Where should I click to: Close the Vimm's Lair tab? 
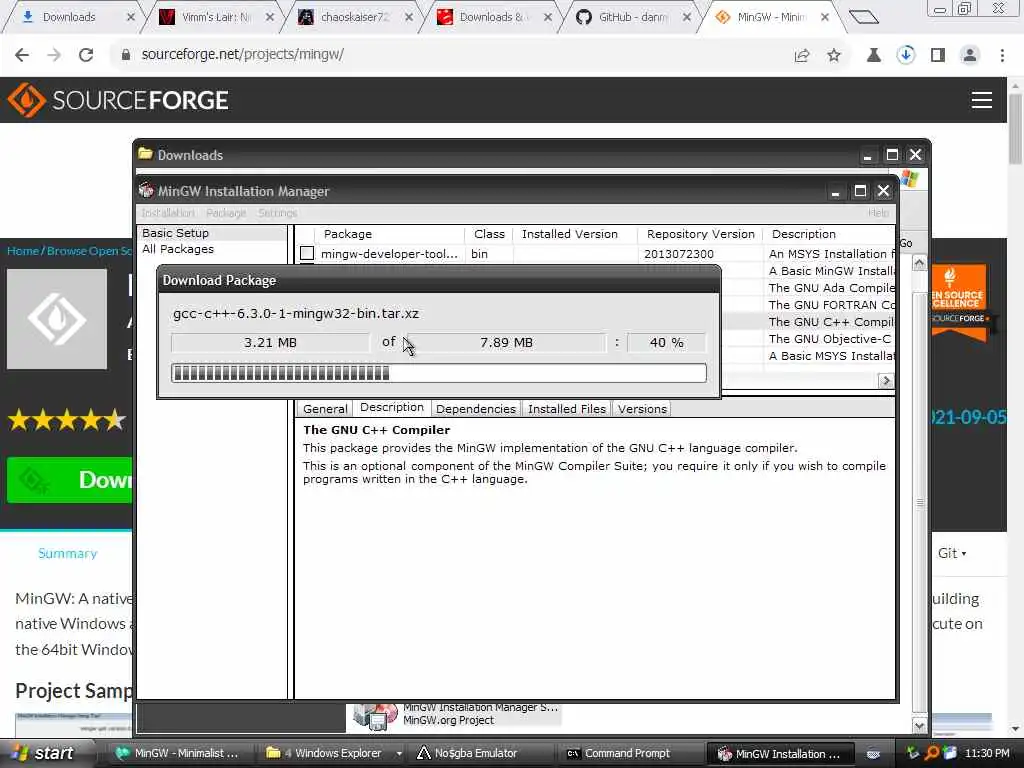pyautogui.click(x=269, y=17)
